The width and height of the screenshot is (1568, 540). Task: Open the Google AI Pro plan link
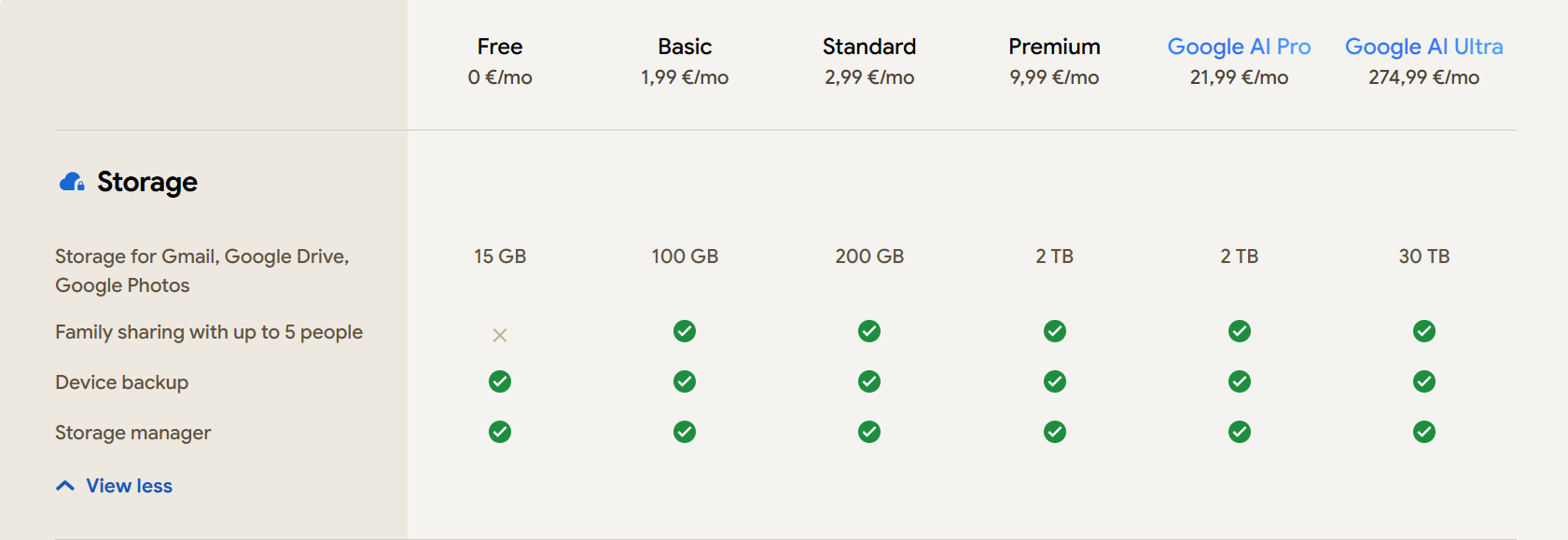(x=1239, y=47)
